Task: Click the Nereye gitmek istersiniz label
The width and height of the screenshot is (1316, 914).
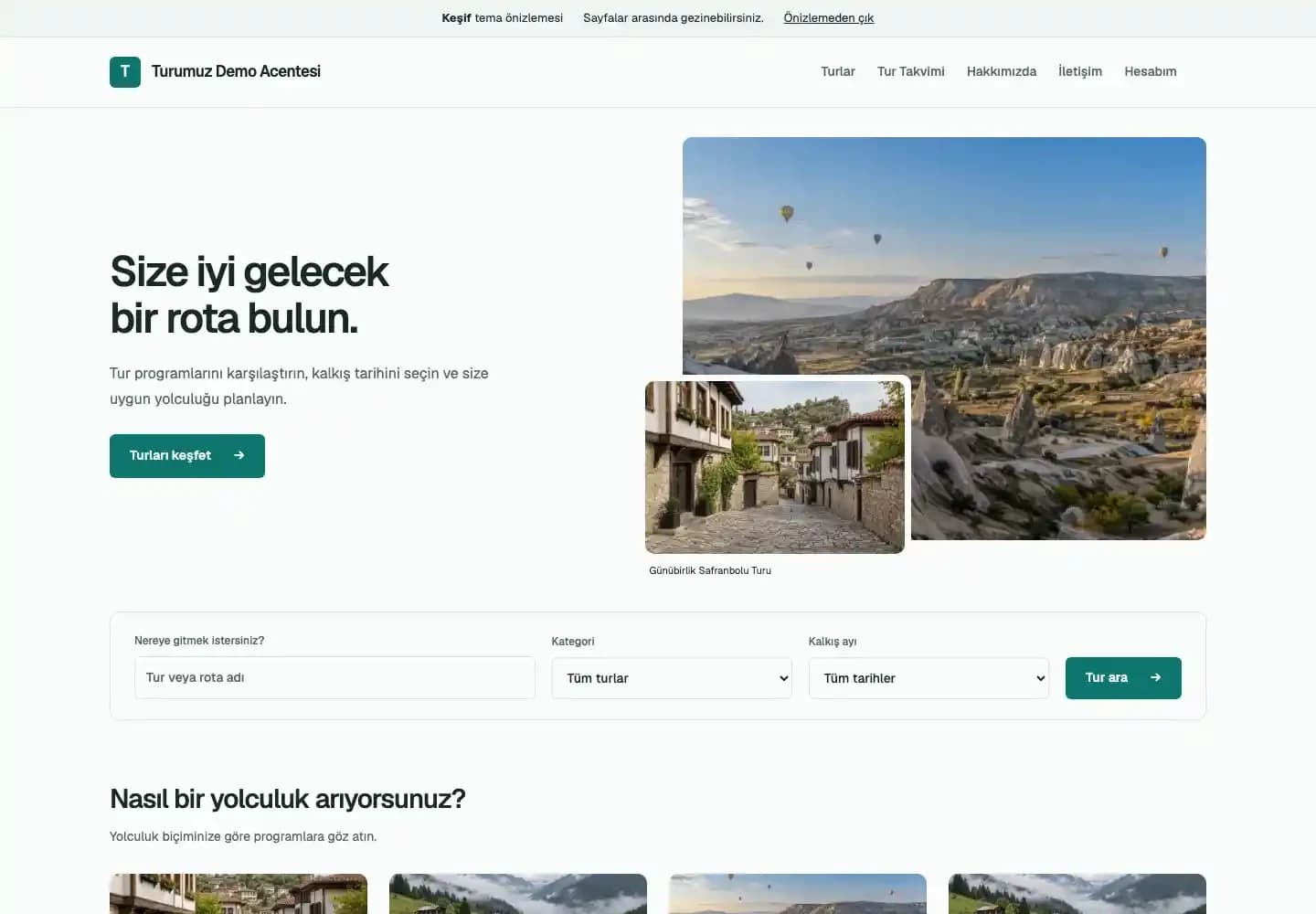Action: point(199,641)
